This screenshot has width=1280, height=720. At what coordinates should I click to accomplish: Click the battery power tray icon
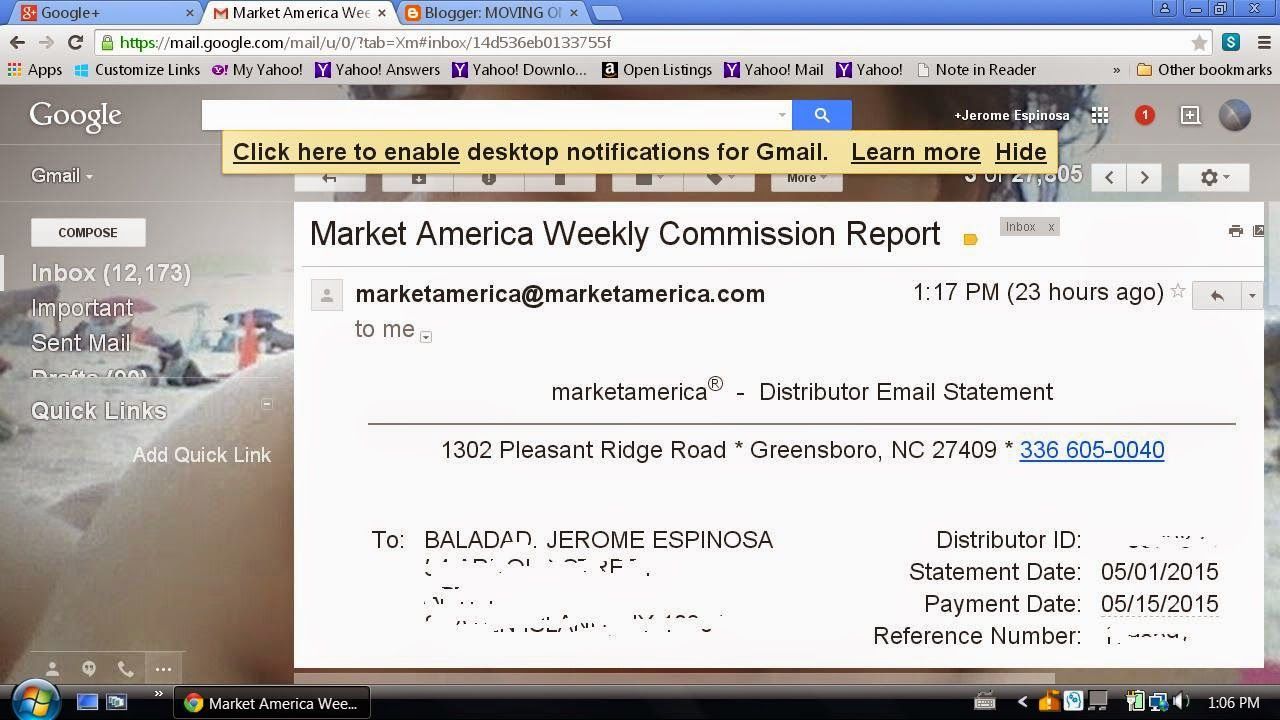pos(1136,702)
